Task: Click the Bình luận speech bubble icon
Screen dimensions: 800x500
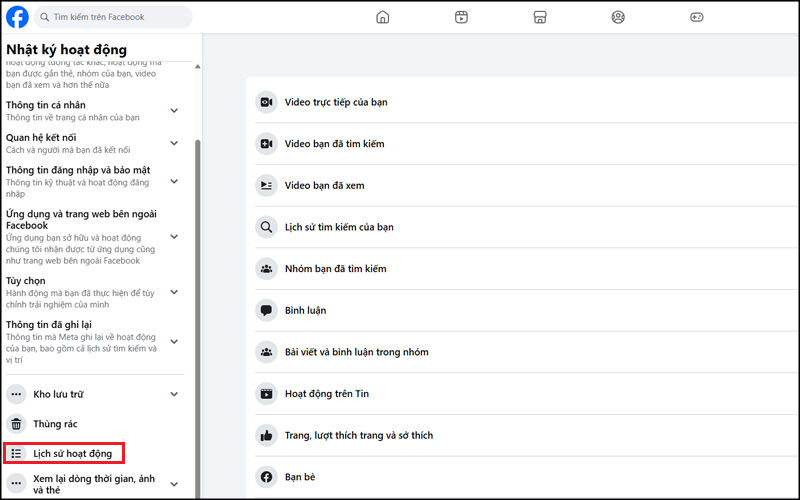Action: click(x=266, y=311)
